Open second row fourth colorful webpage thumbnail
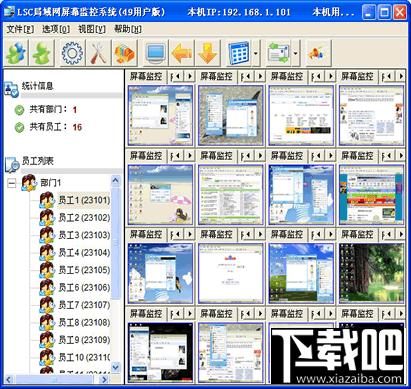The height and width of the screenshot is (389, 411). pyautogui.click(x=371, y=194)
